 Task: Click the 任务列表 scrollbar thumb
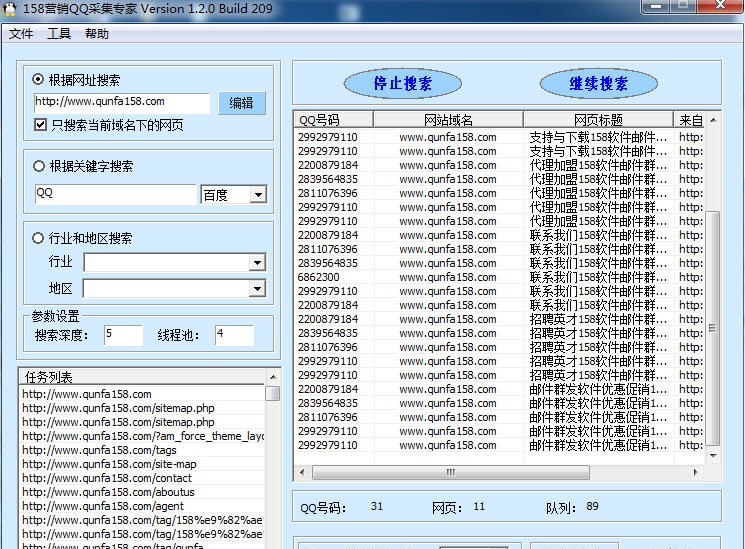tap(273, 394)
